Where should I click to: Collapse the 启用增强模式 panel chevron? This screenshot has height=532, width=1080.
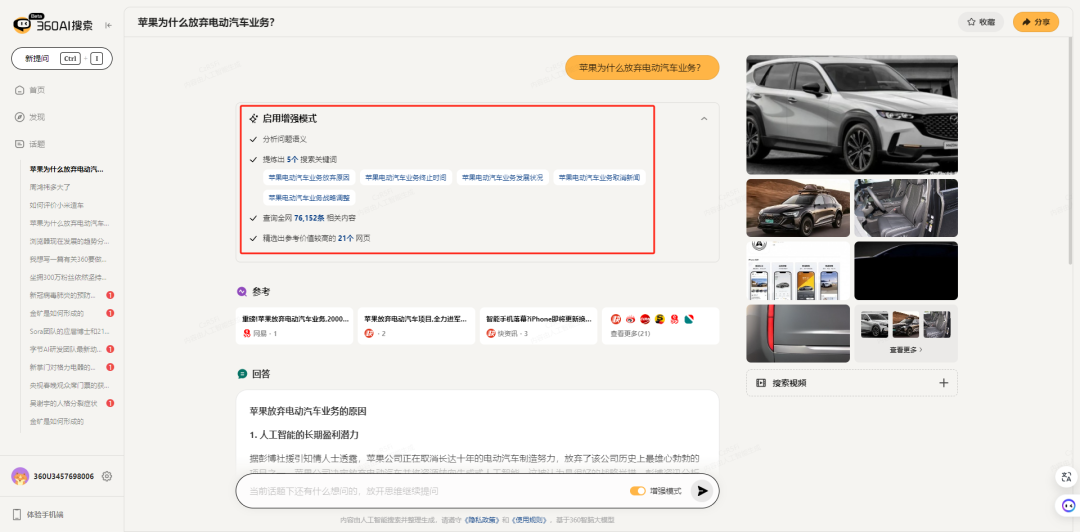coord(704,118)
